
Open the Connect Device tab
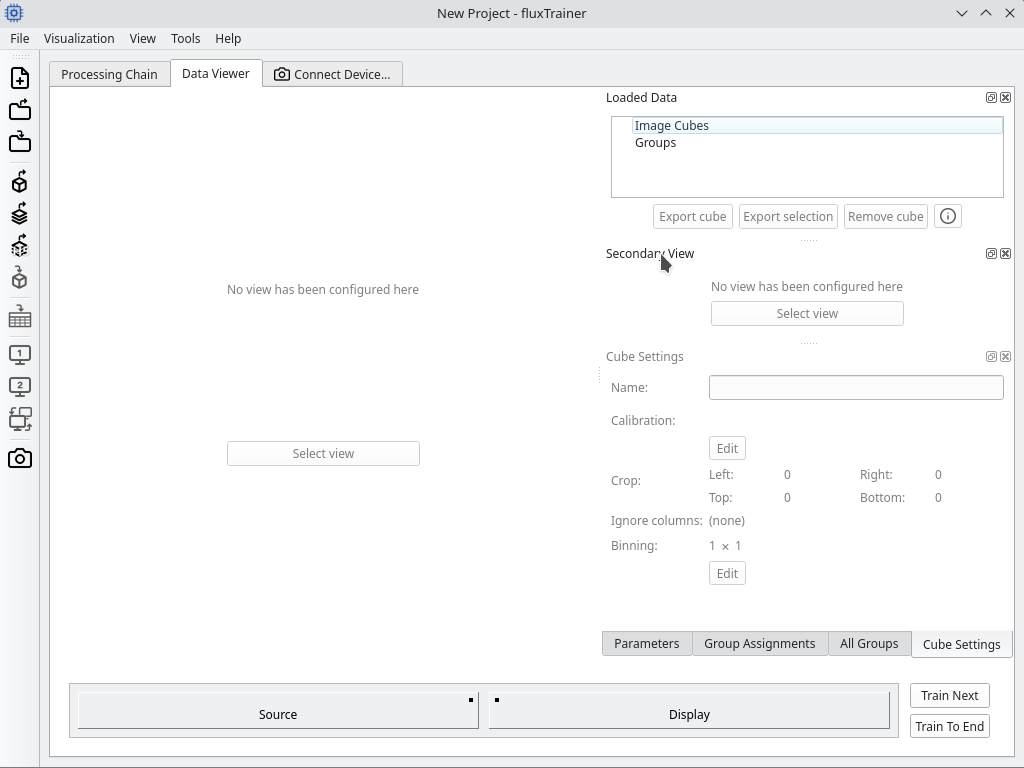point(332,74)
